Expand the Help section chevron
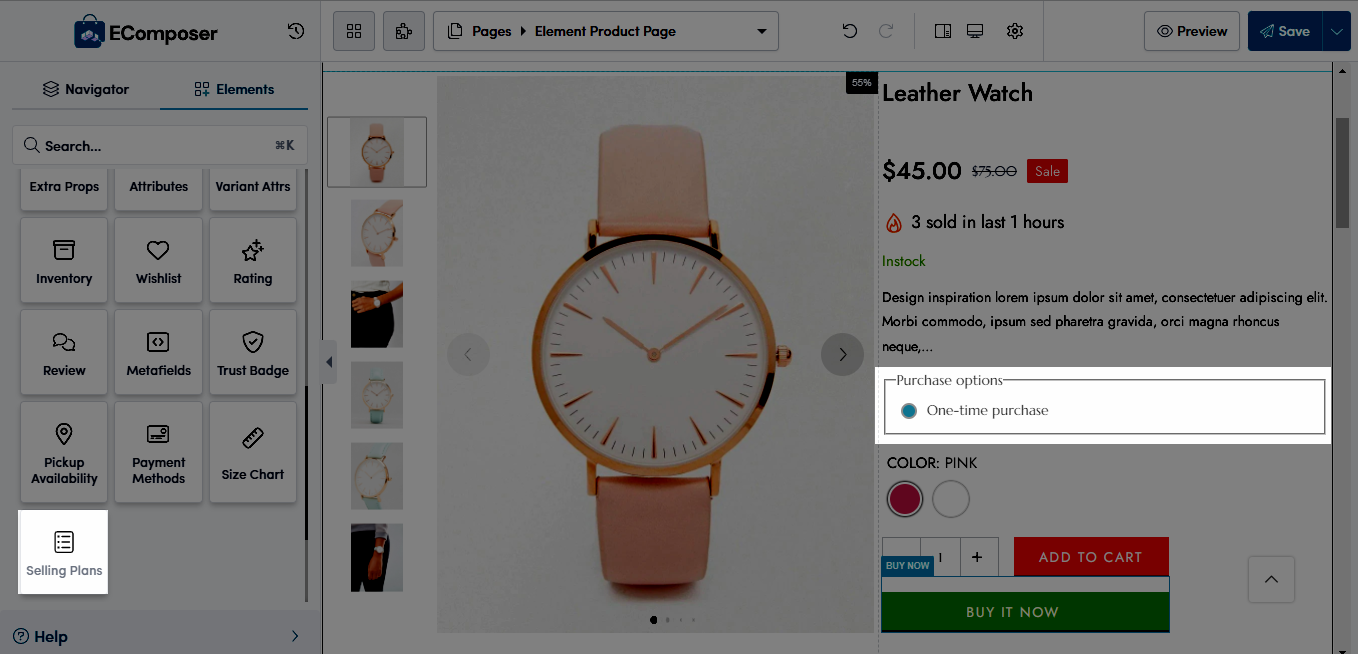Viewport: 1358px width, 654px height. (x=295, y=636)
